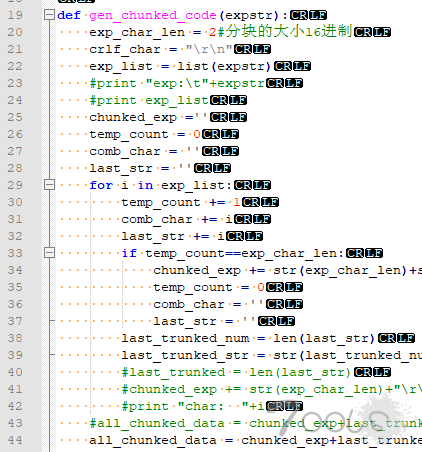Image resolution: width=422 pixels, height=452 pixels.
Task: Click line number 44 in the gutter
Action: [15, 440]
